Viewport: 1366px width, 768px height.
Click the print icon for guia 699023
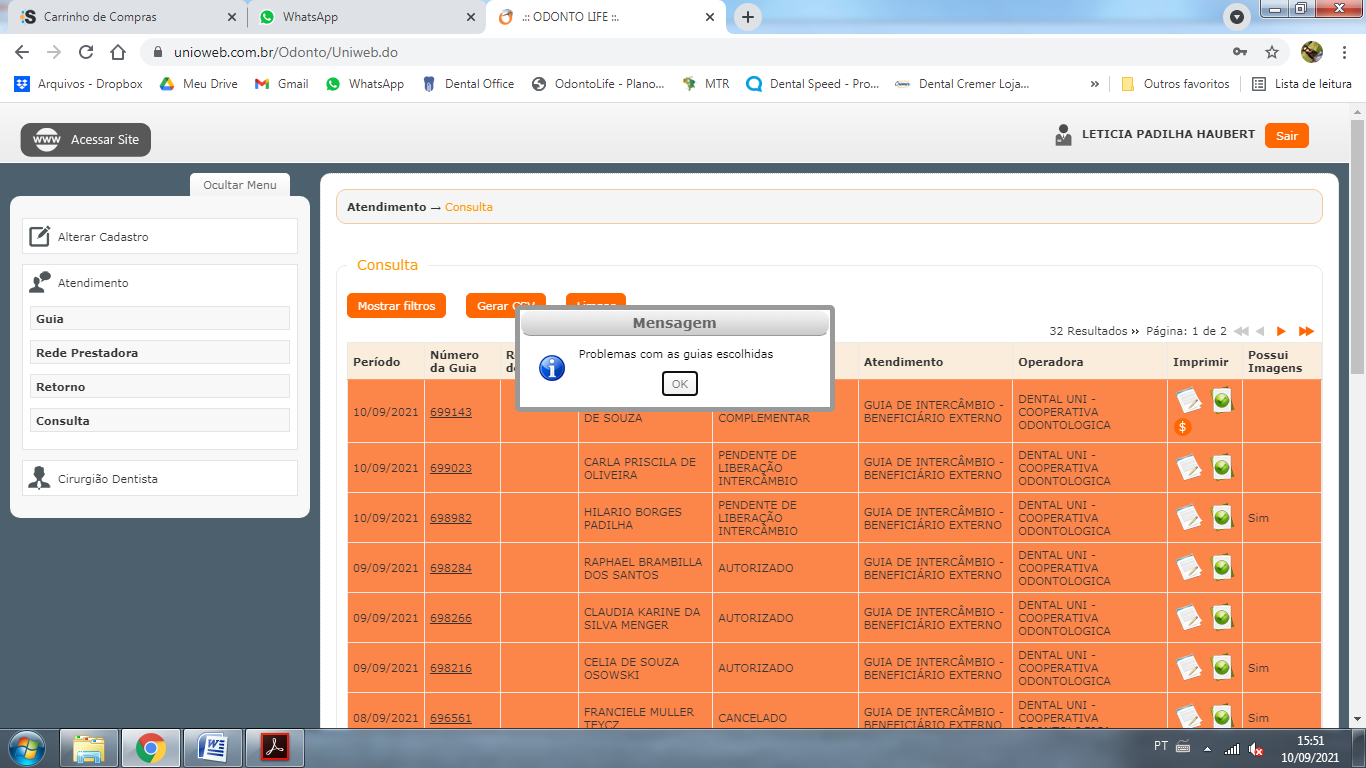click(1188, 467)
